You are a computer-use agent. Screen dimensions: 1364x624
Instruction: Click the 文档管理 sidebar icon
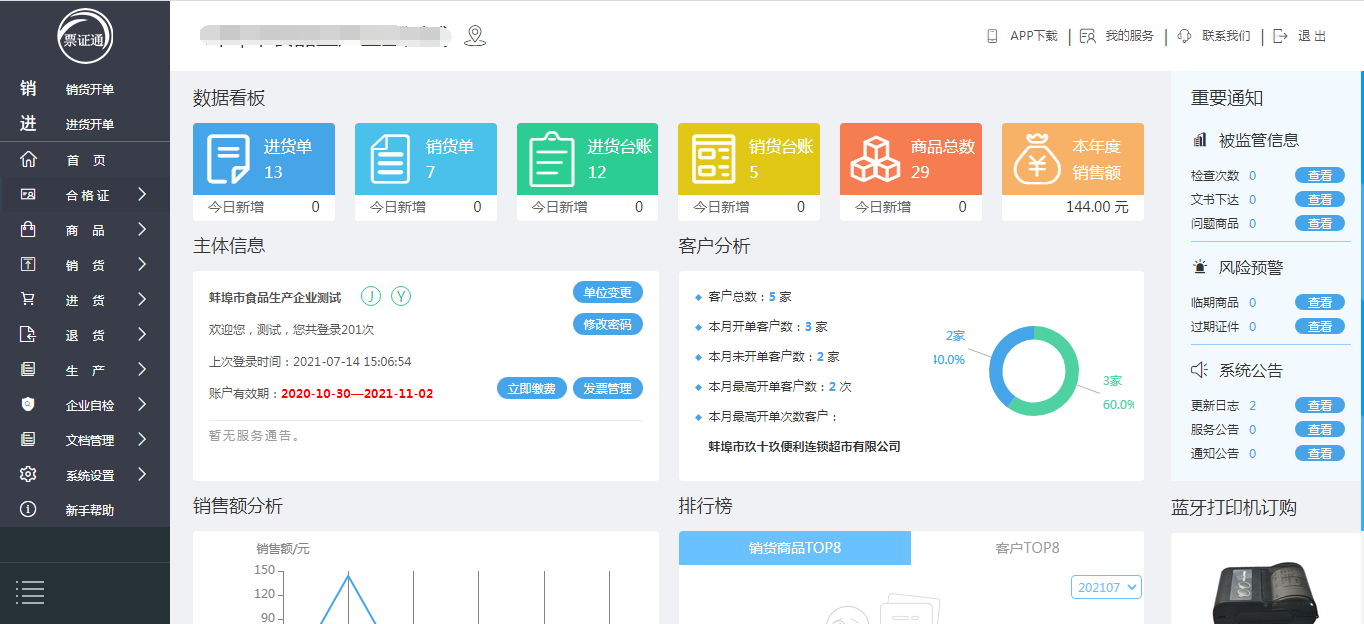[28, 440]
